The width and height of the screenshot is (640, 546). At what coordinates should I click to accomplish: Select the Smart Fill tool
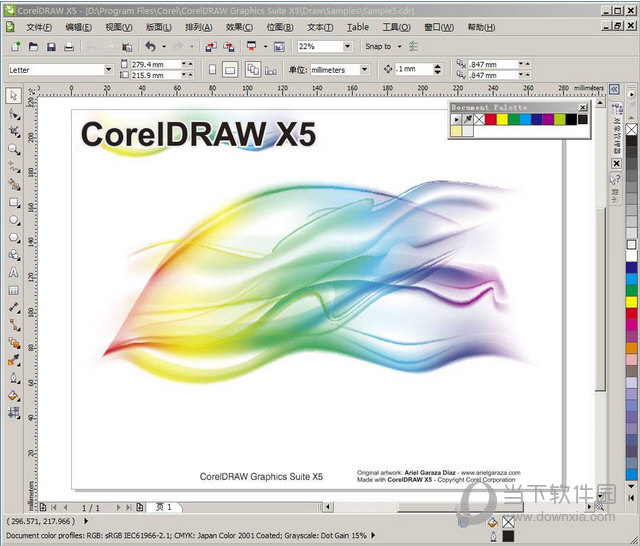(x=14, y=185)
